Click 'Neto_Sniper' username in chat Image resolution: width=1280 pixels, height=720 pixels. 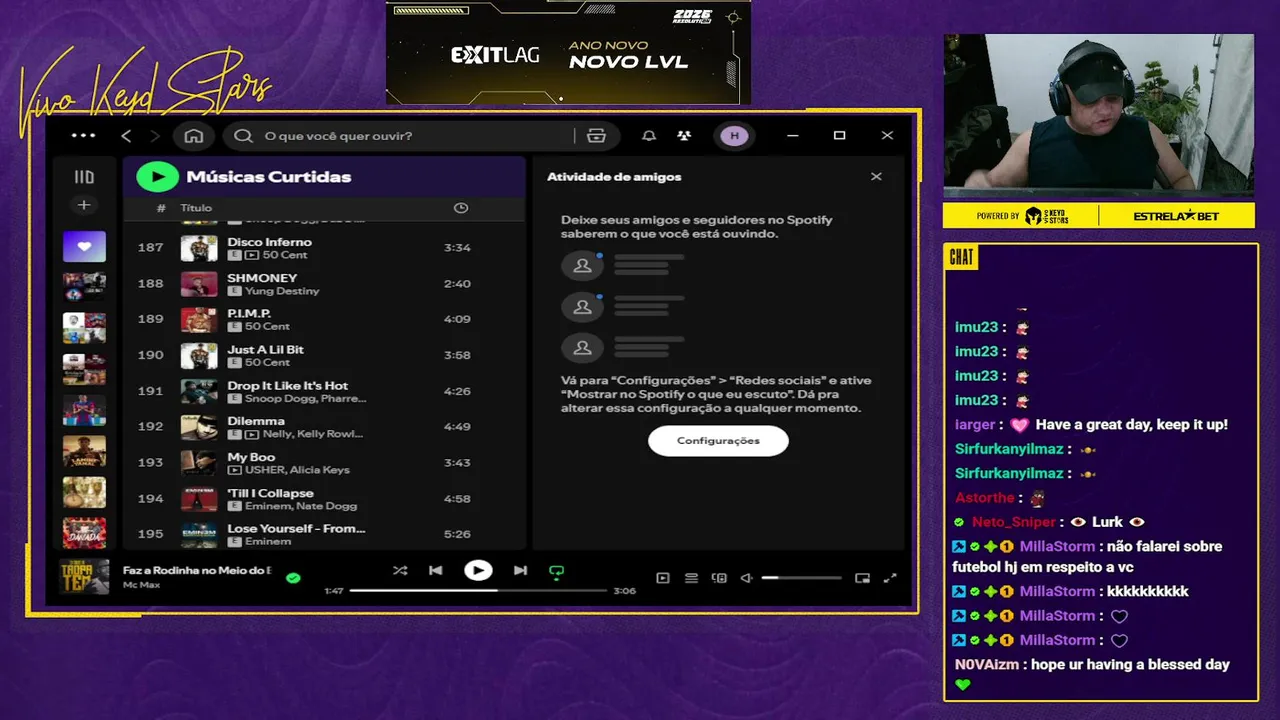pos(1013,522)
